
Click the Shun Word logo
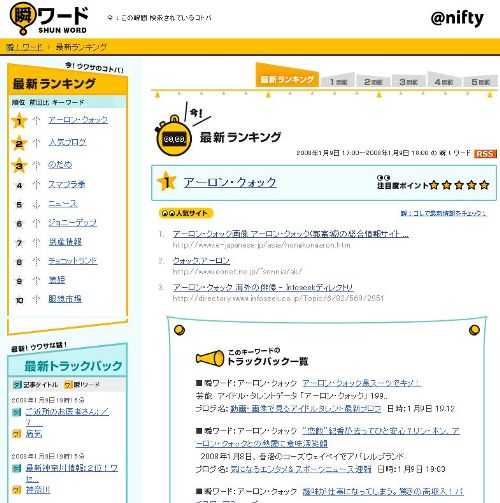tap(49, 19)
